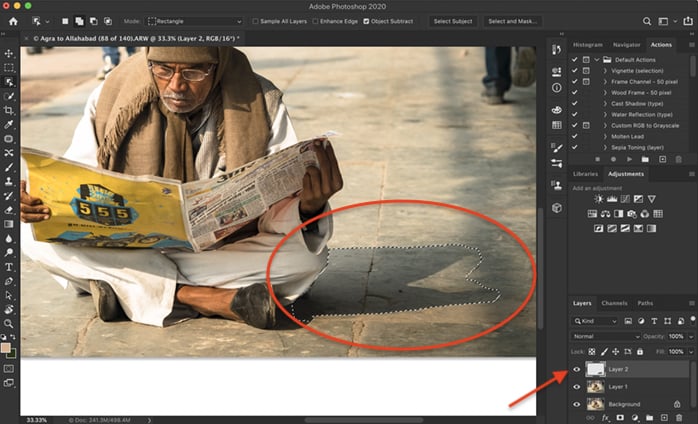Click the share icon at top right
This screenshot has width=698, height=424.
[x=688, y=21]
